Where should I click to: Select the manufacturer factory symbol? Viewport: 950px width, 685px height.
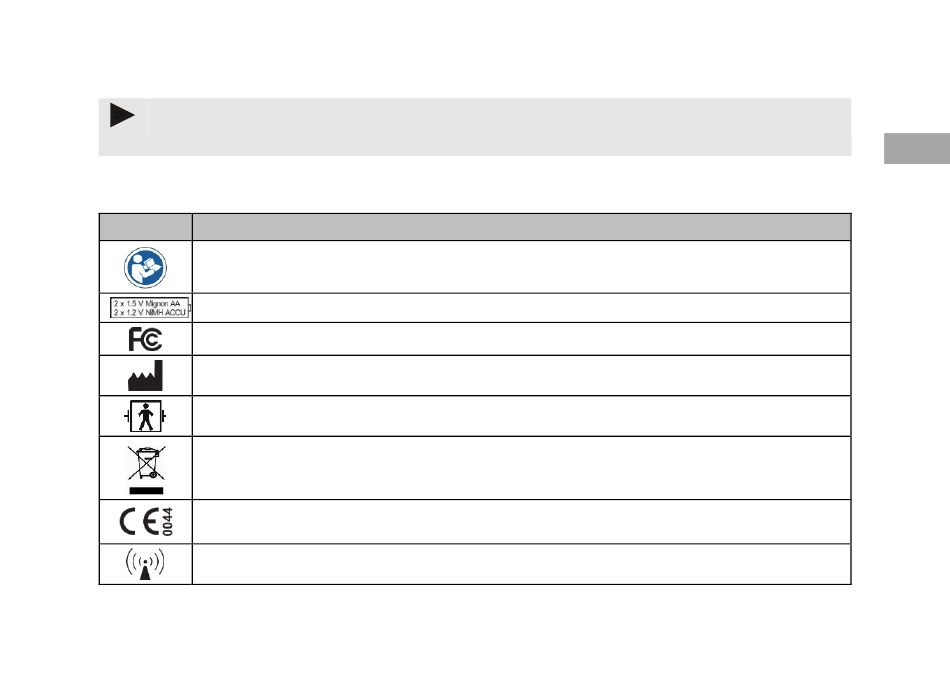coord(145,376)
